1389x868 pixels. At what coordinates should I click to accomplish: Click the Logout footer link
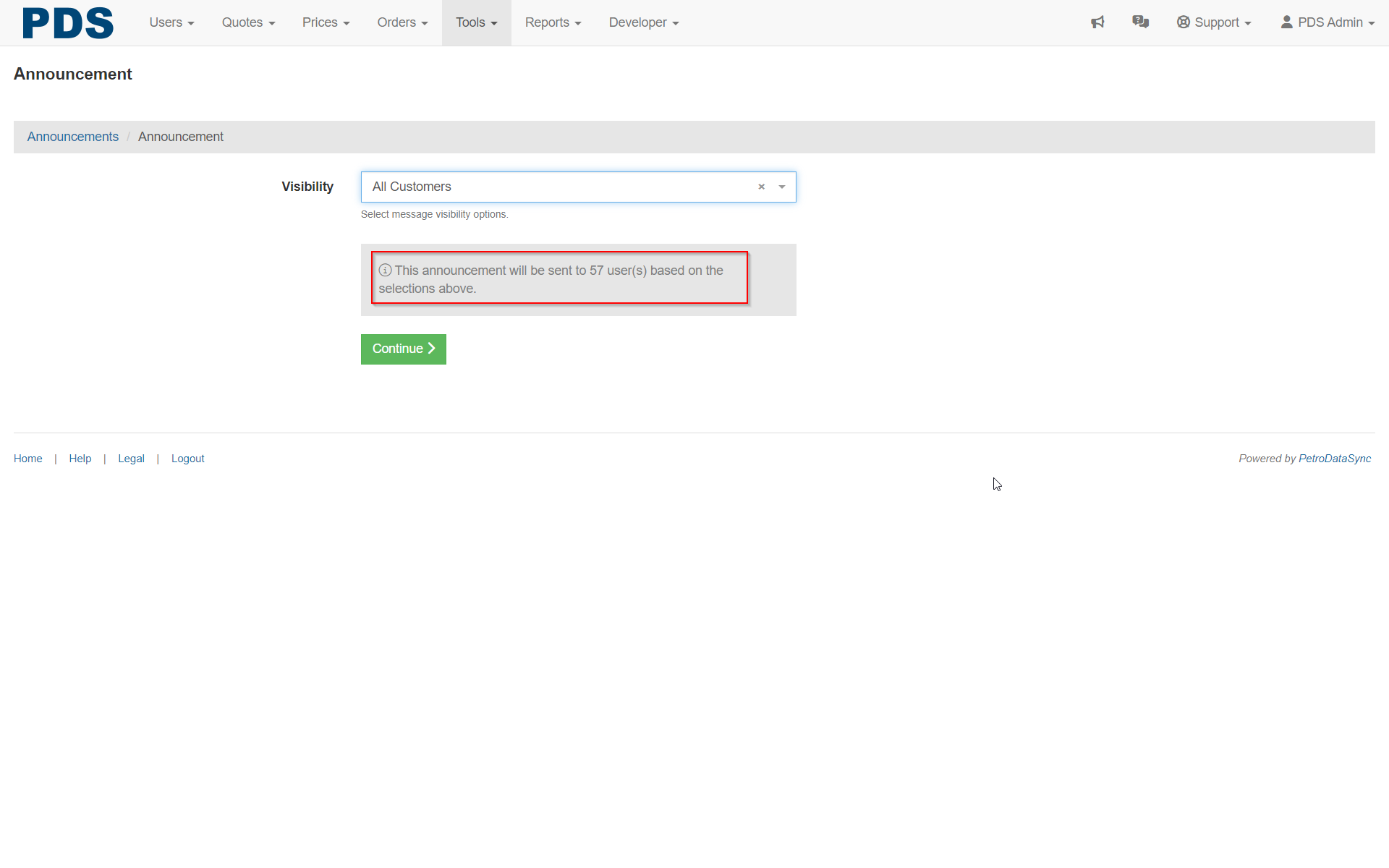(188, 459)
